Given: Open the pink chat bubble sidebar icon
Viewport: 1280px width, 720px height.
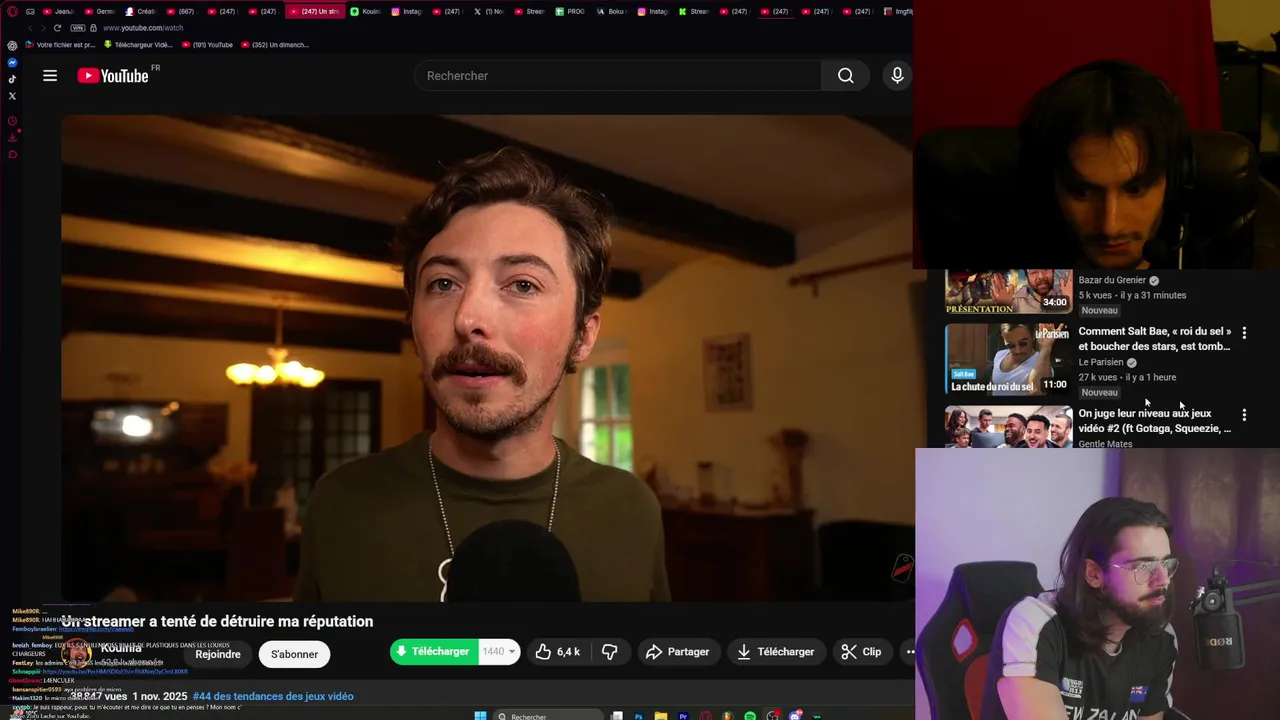Looking at the screenshot, I should (x=12, y=154).
